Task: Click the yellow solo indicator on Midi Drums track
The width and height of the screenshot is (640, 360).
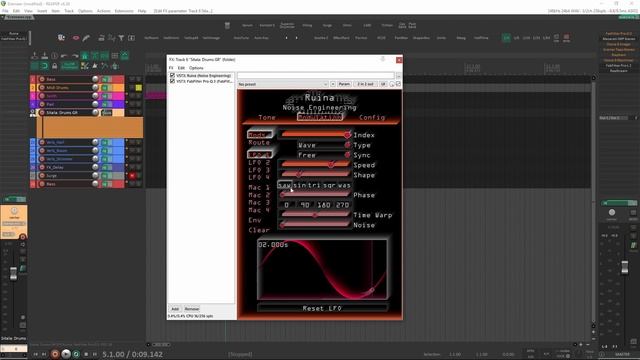Action: click(139, 87)
